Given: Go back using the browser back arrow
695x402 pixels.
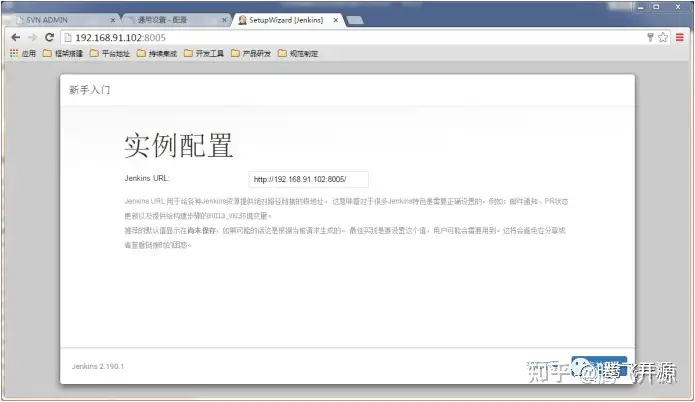Looking at the screenshot, I should coord(16,38).
